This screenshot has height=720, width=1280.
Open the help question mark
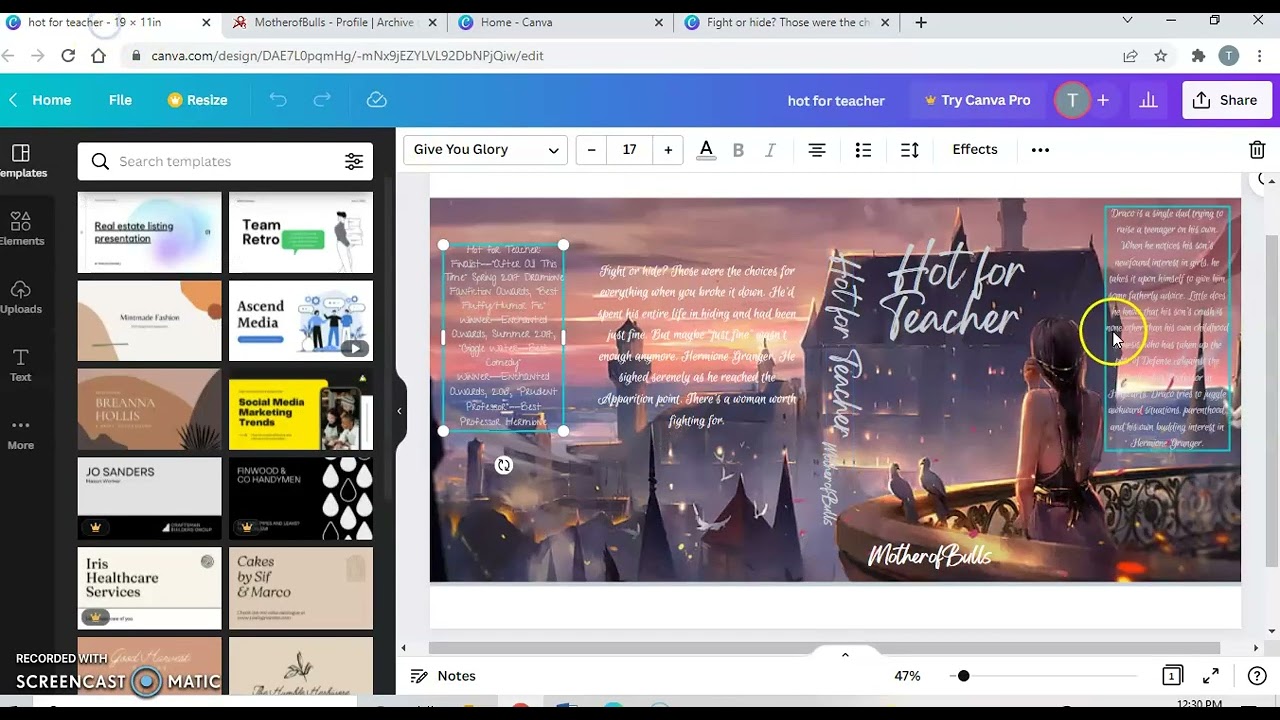[1257, 676]
